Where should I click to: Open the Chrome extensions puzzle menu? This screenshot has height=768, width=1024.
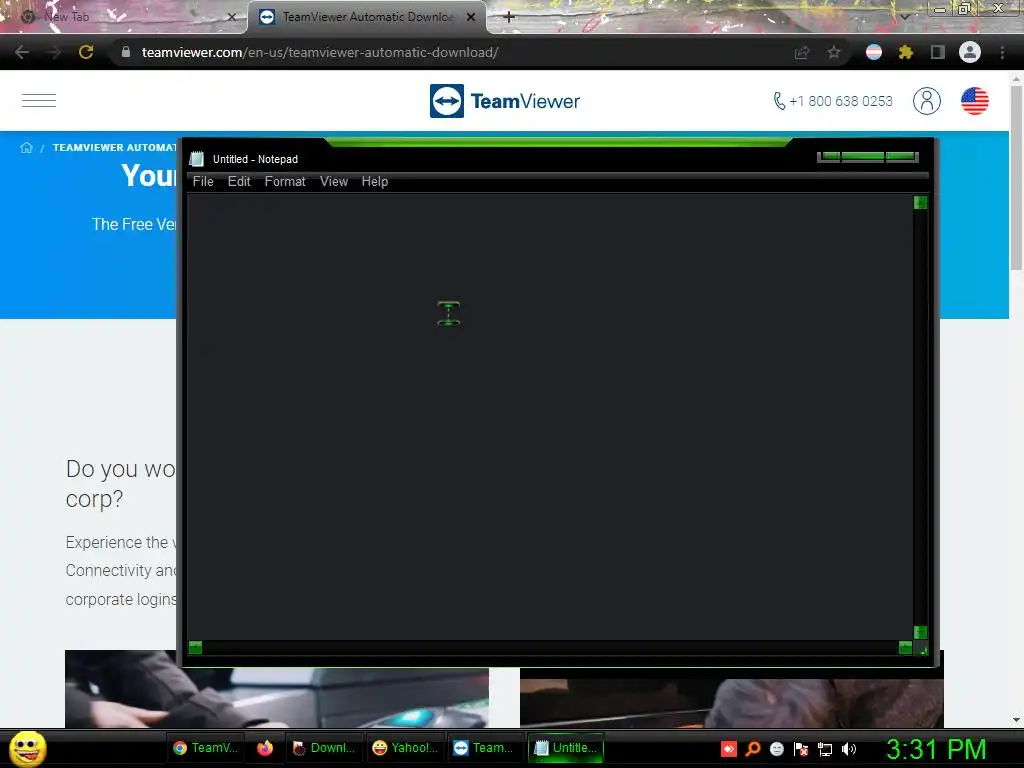tap(905, 52)
